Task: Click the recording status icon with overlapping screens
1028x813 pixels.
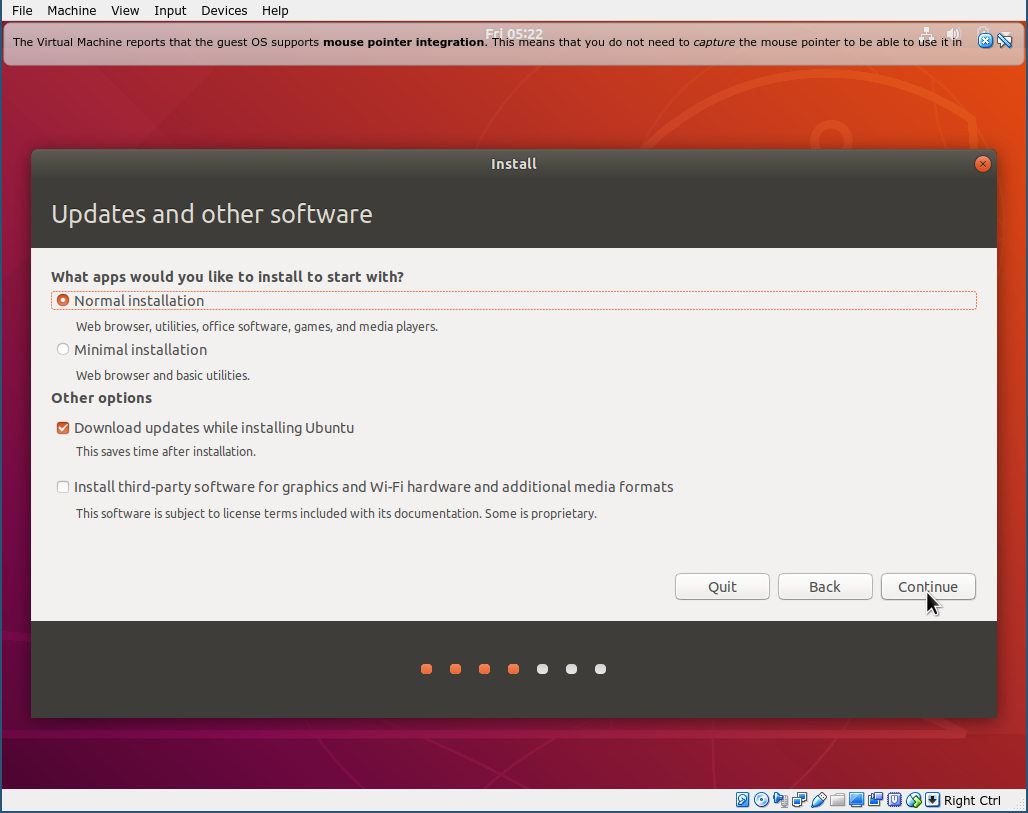Action: (875, 800)
